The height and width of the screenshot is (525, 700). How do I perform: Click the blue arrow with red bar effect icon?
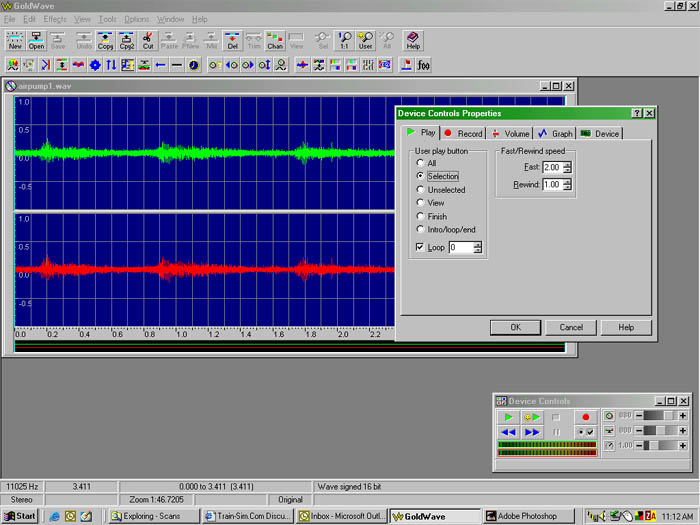[x=46, y=65]
